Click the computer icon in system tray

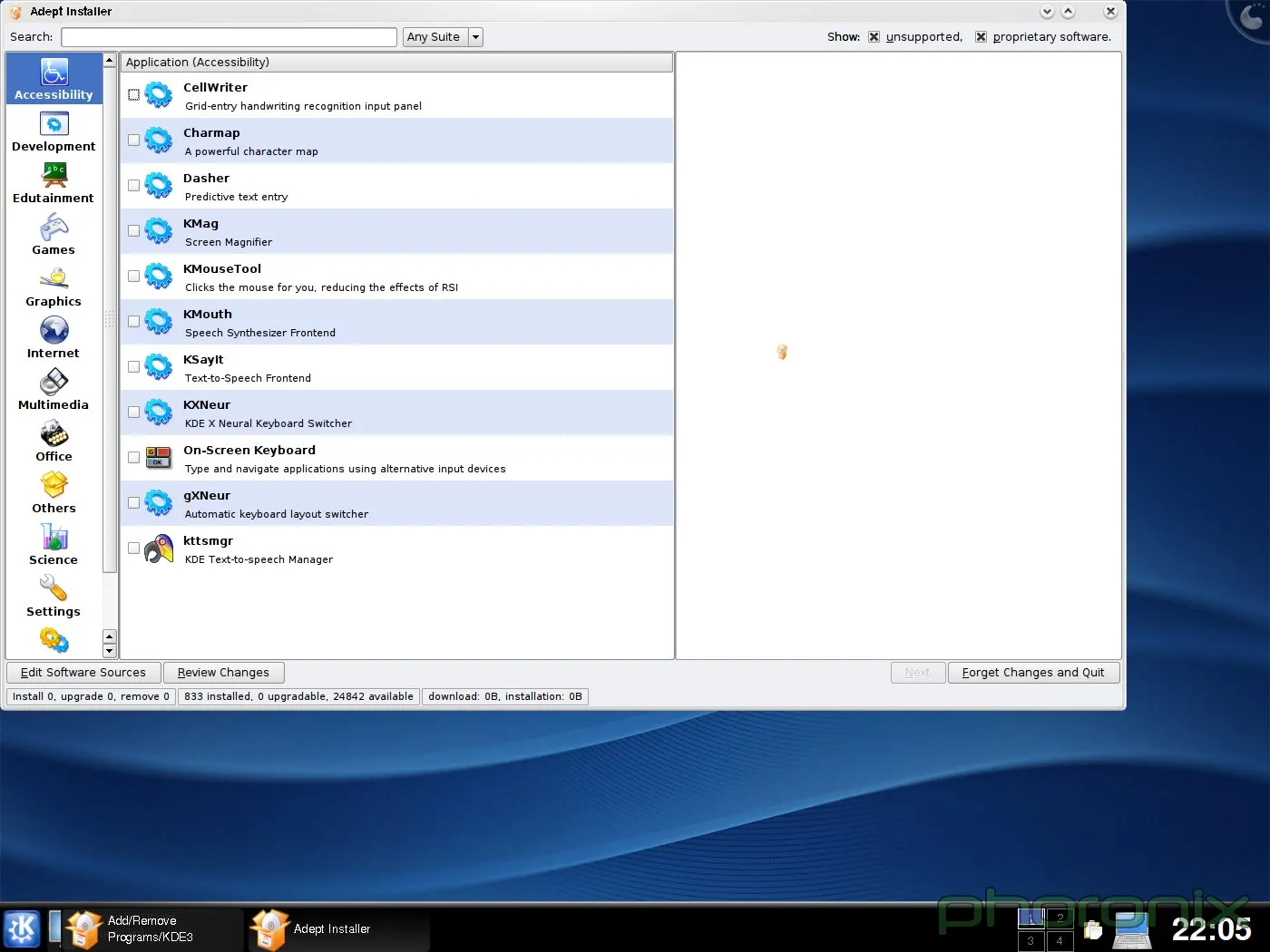click(x=1131, y=929)
